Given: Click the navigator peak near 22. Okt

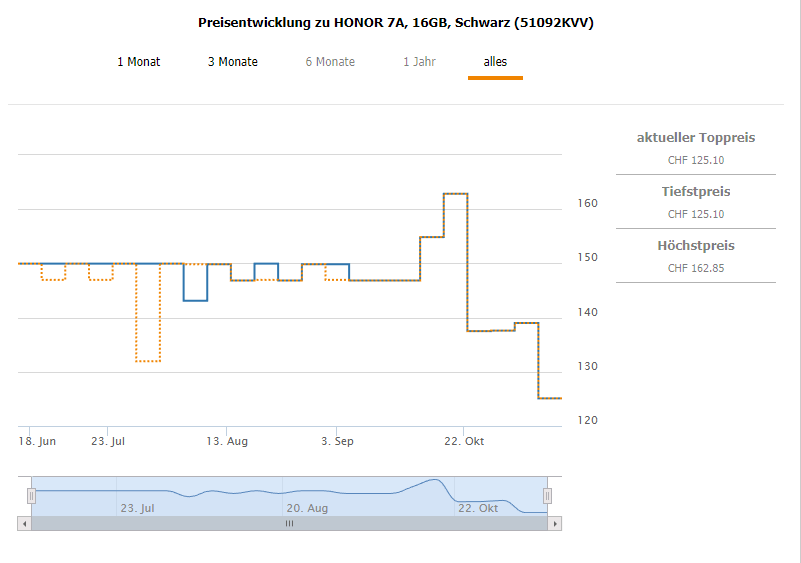Looking at the screenshot, I should point(436,481).
